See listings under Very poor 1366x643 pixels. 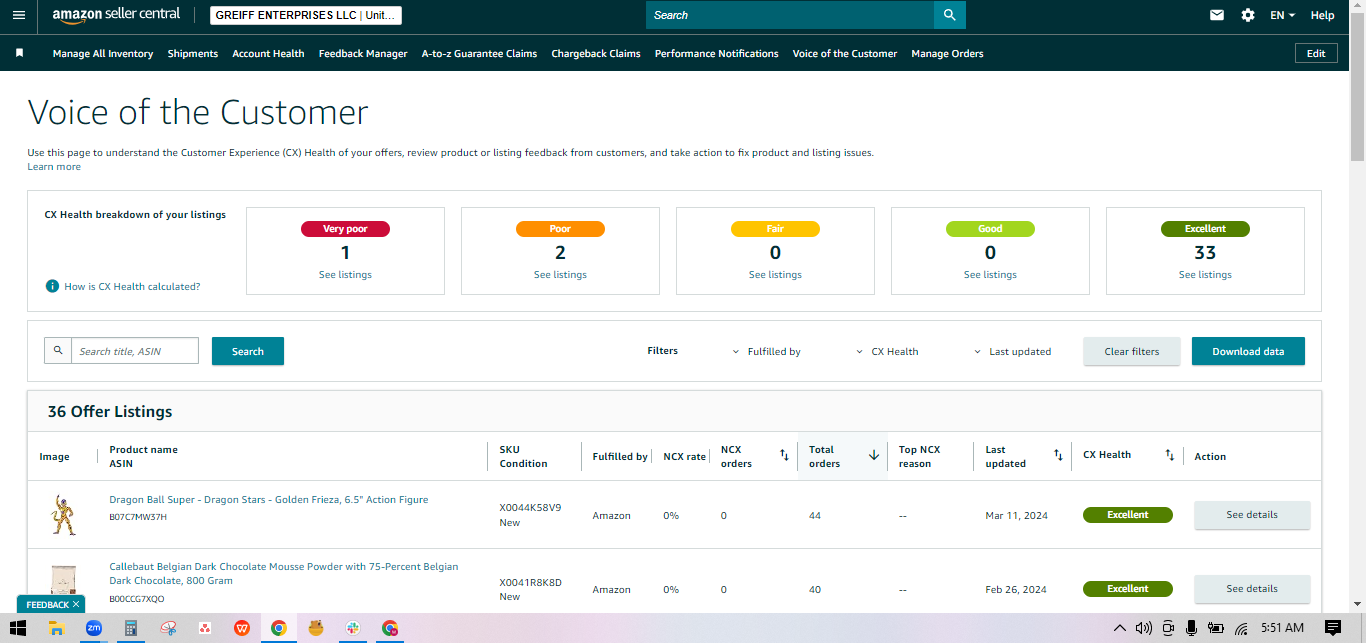(x=345, y=275)
